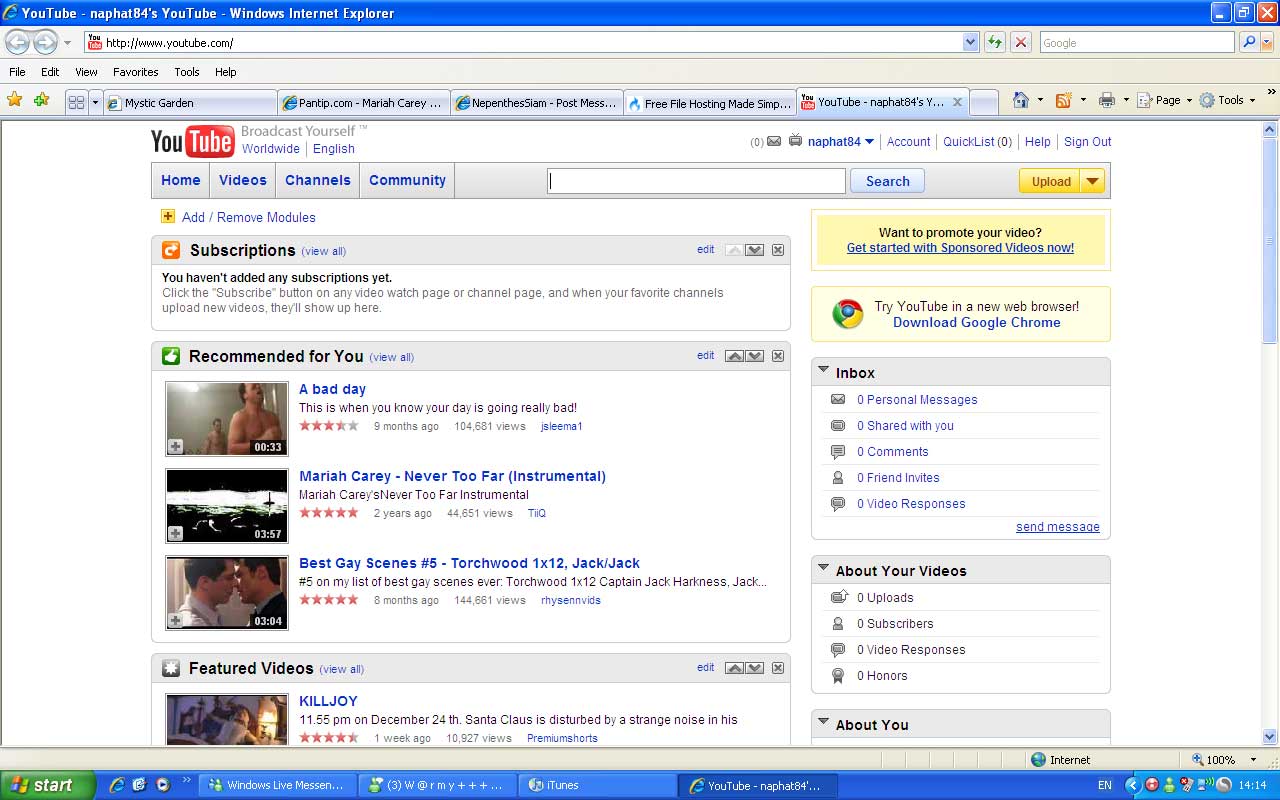Open the Quick Tabs grid icon
The width and height of the screenshot is (1280, 800).
(x=76, y=102)
